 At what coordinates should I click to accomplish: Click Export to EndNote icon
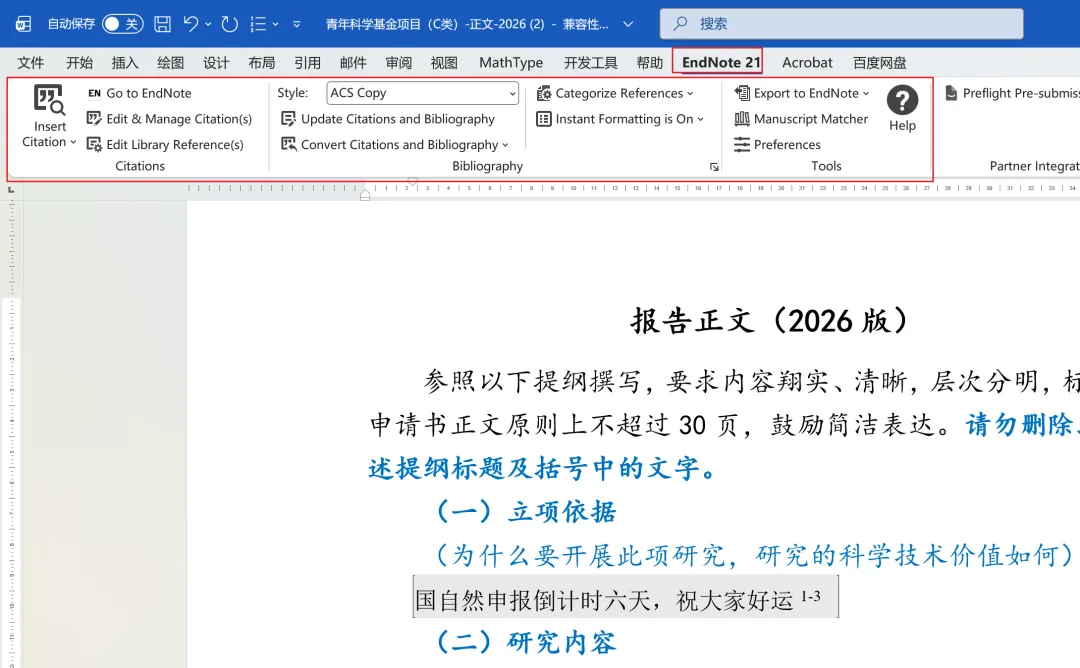742,93
